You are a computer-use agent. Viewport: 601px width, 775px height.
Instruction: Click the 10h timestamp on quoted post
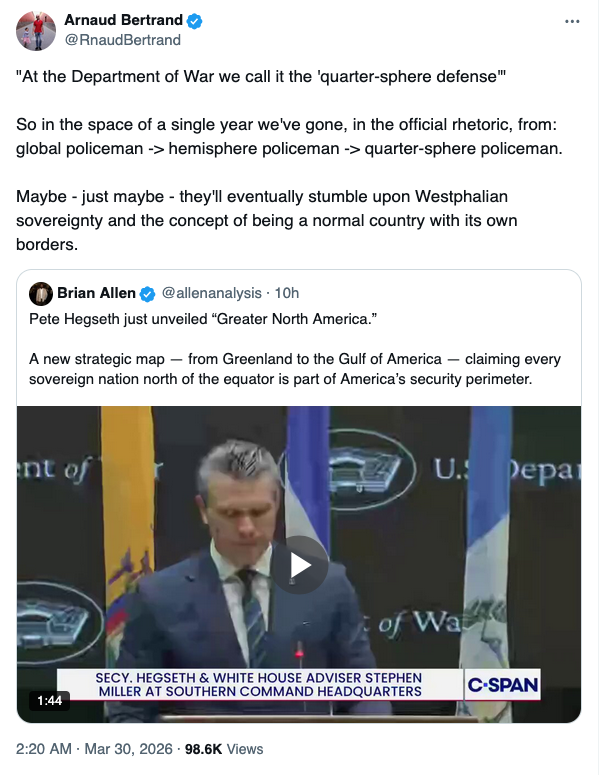287,293
